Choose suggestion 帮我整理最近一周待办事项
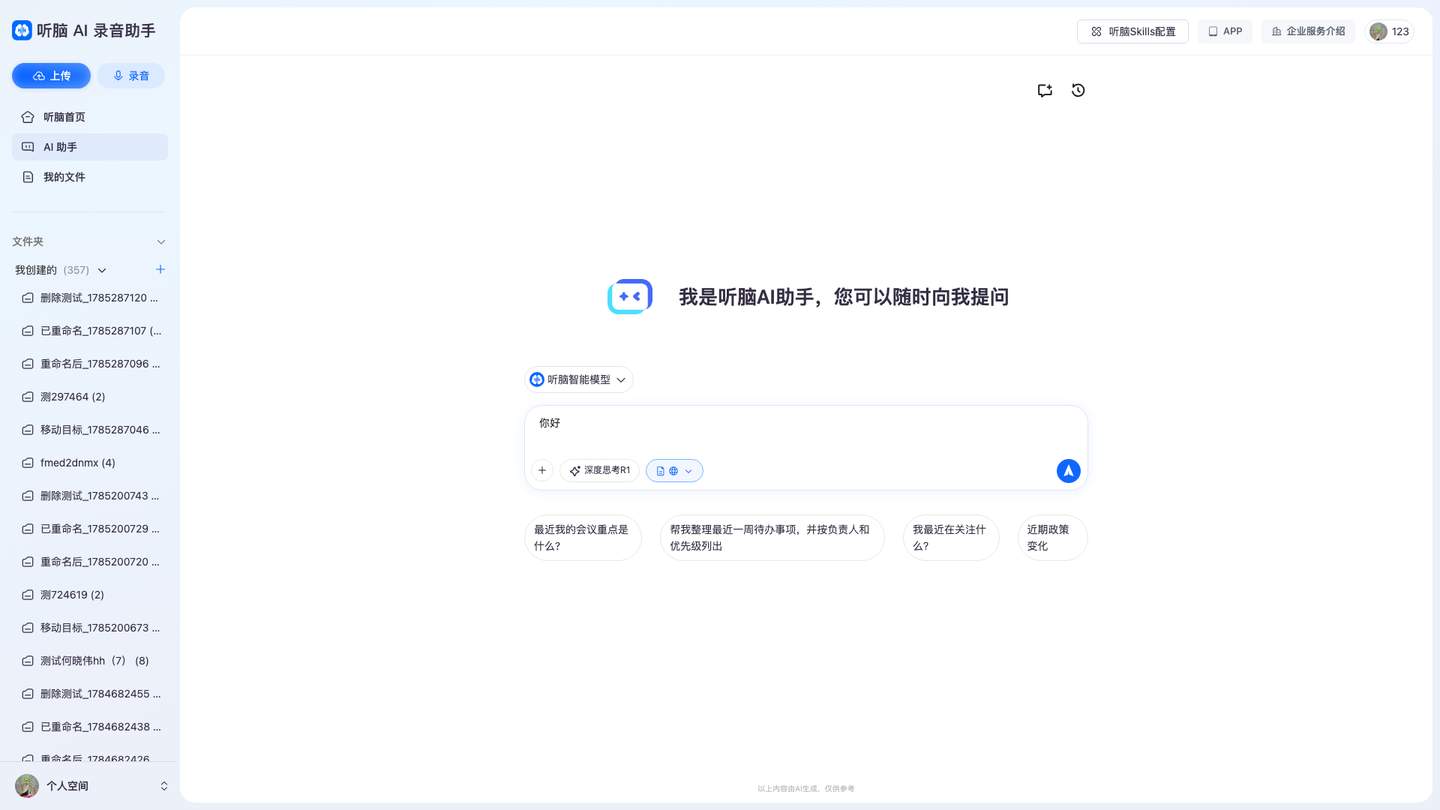This screenshot has height=810, width=1440. click(x=772, y=538)
